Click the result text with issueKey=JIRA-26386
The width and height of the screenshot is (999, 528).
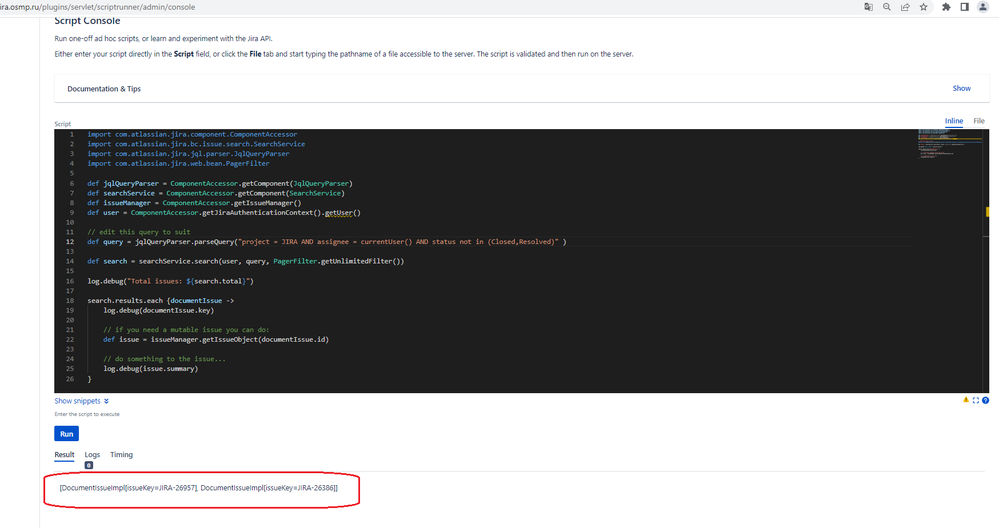(269, 488)
